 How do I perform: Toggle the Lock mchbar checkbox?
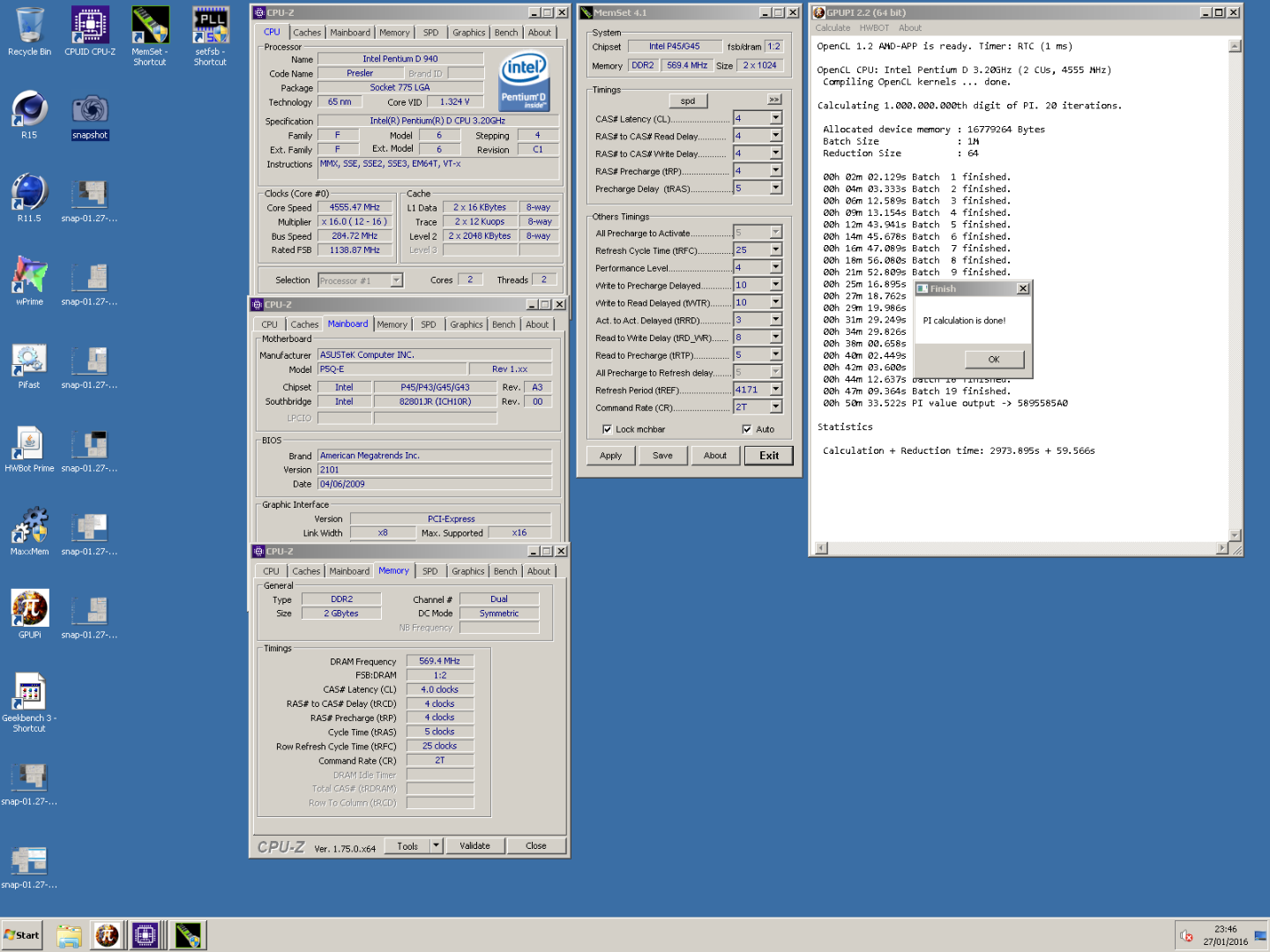607,429
